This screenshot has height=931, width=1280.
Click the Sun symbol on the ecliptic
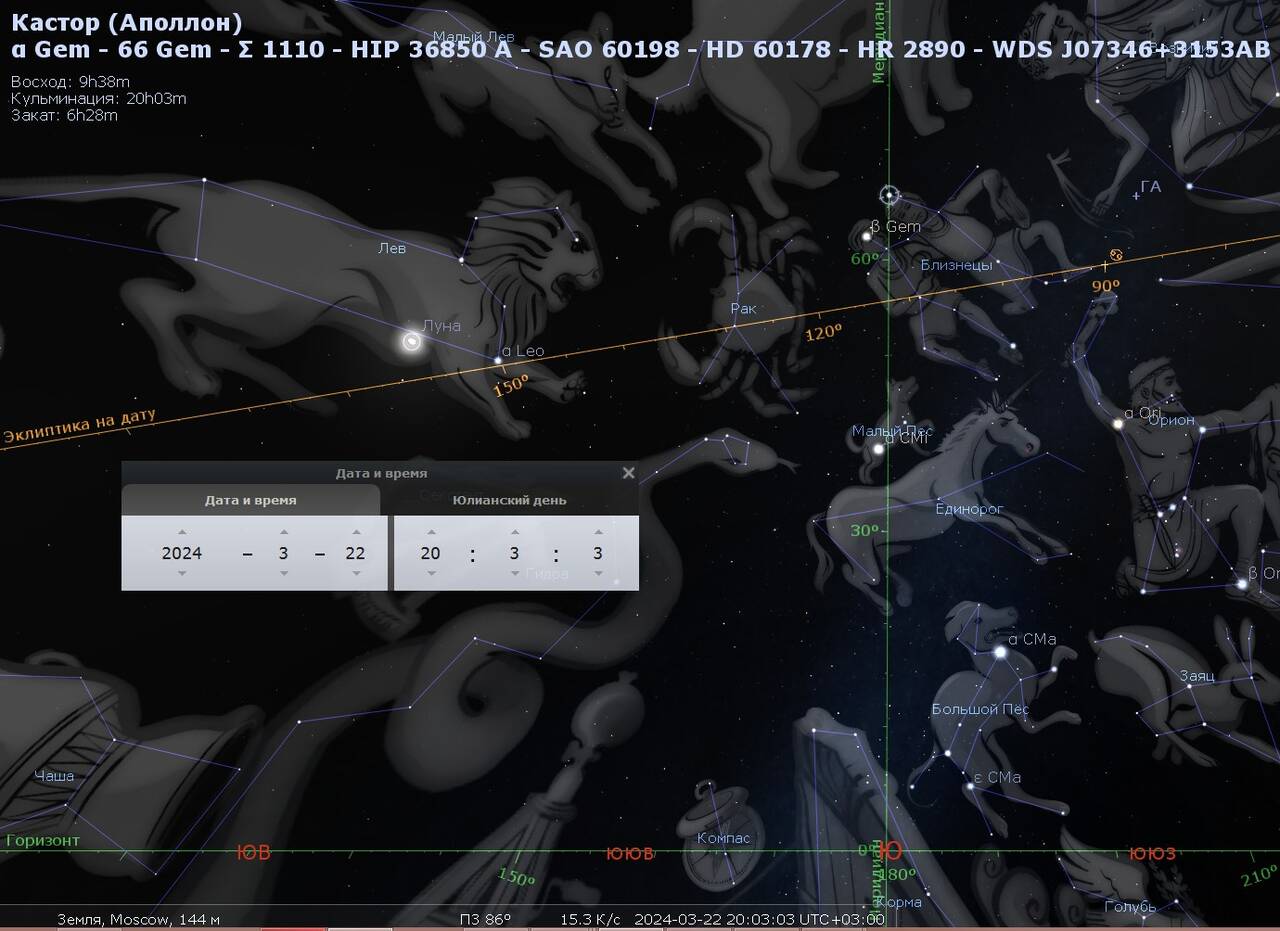(x=1116, y=255)
